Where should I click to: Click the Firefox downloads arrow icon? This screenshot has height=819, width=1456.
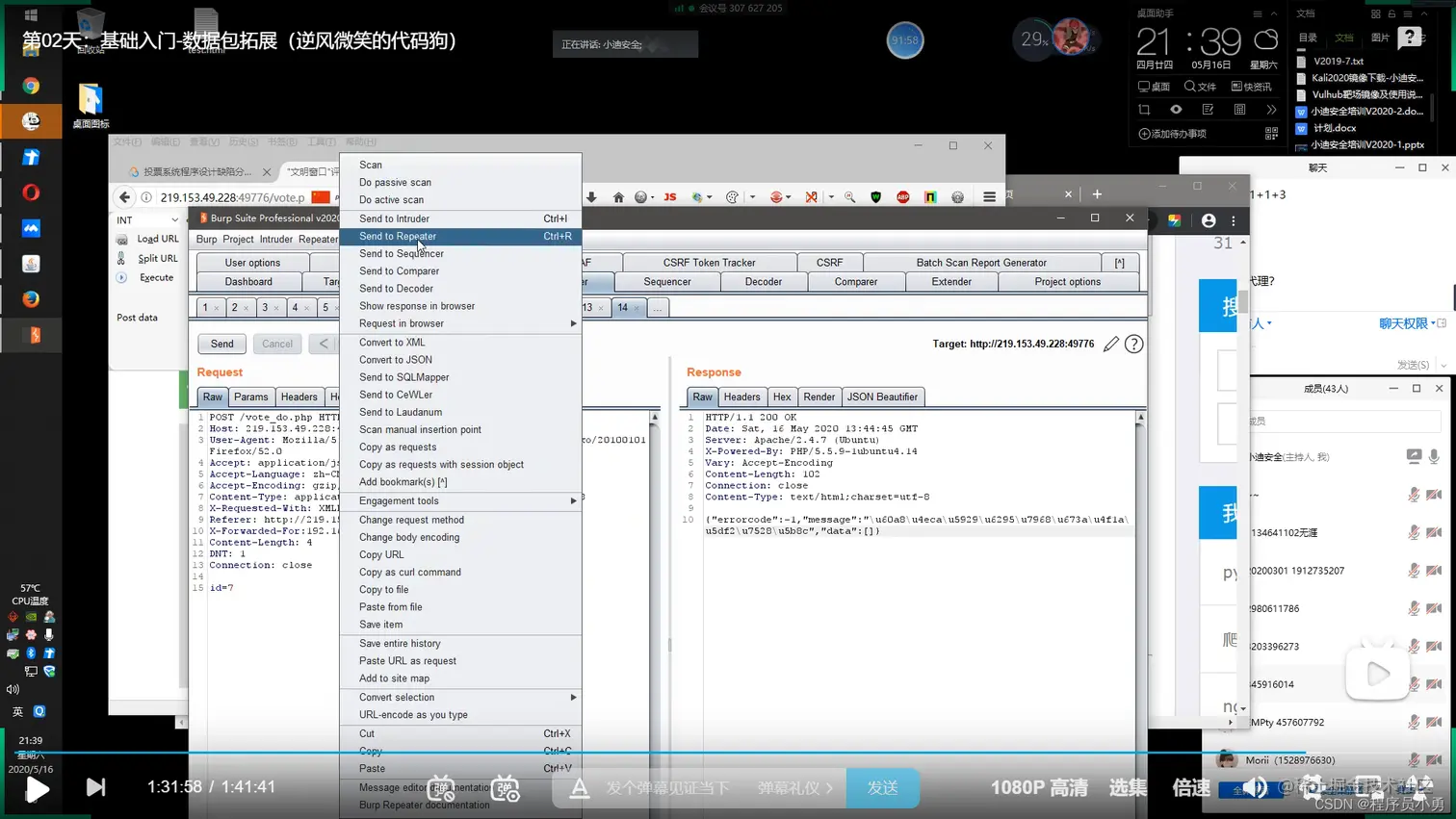click(x=591, y=197)
